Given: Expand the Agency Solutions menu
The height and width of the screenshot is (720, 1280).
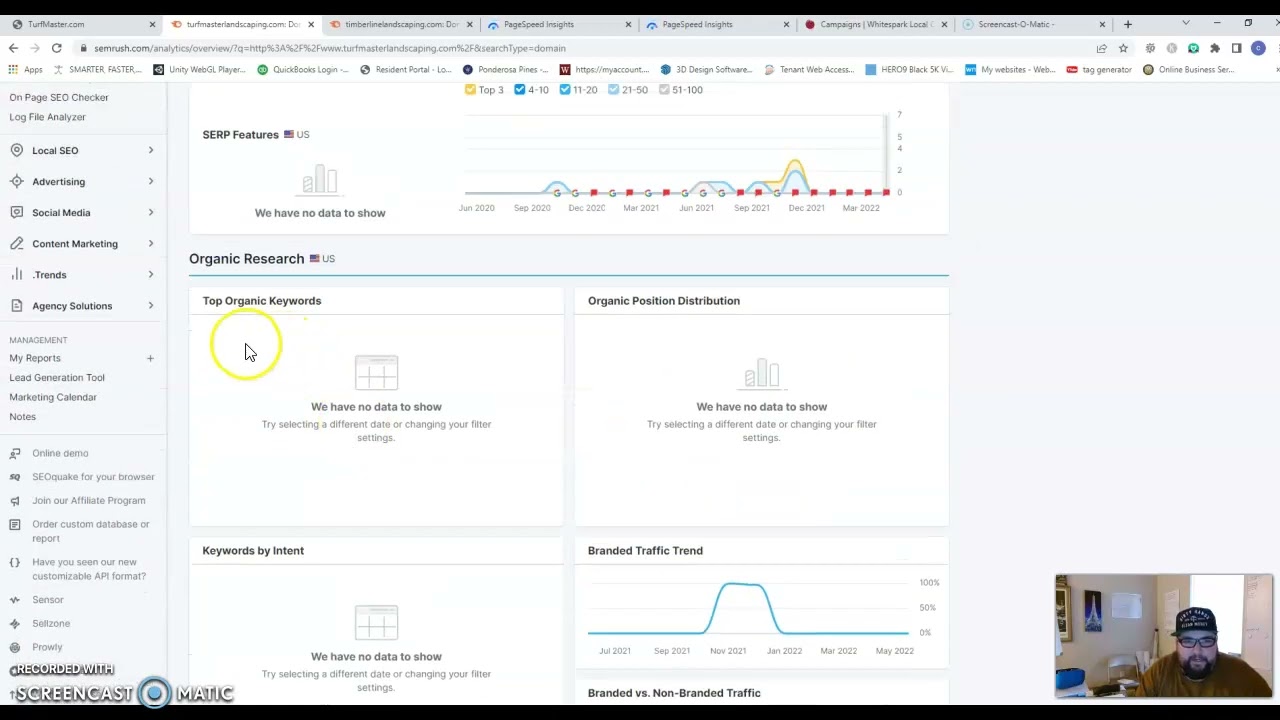Looking at the screenshot, I should pos(150,306).
